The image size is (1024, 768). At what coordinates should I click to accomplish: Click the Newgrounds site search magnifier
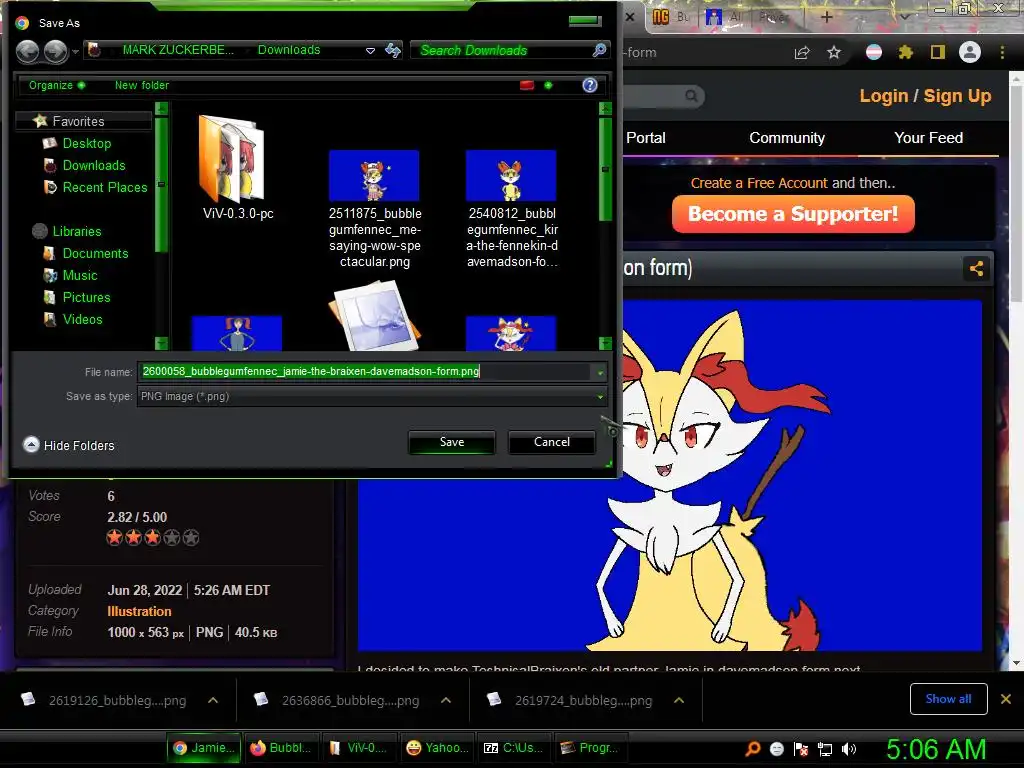(691, 97)
